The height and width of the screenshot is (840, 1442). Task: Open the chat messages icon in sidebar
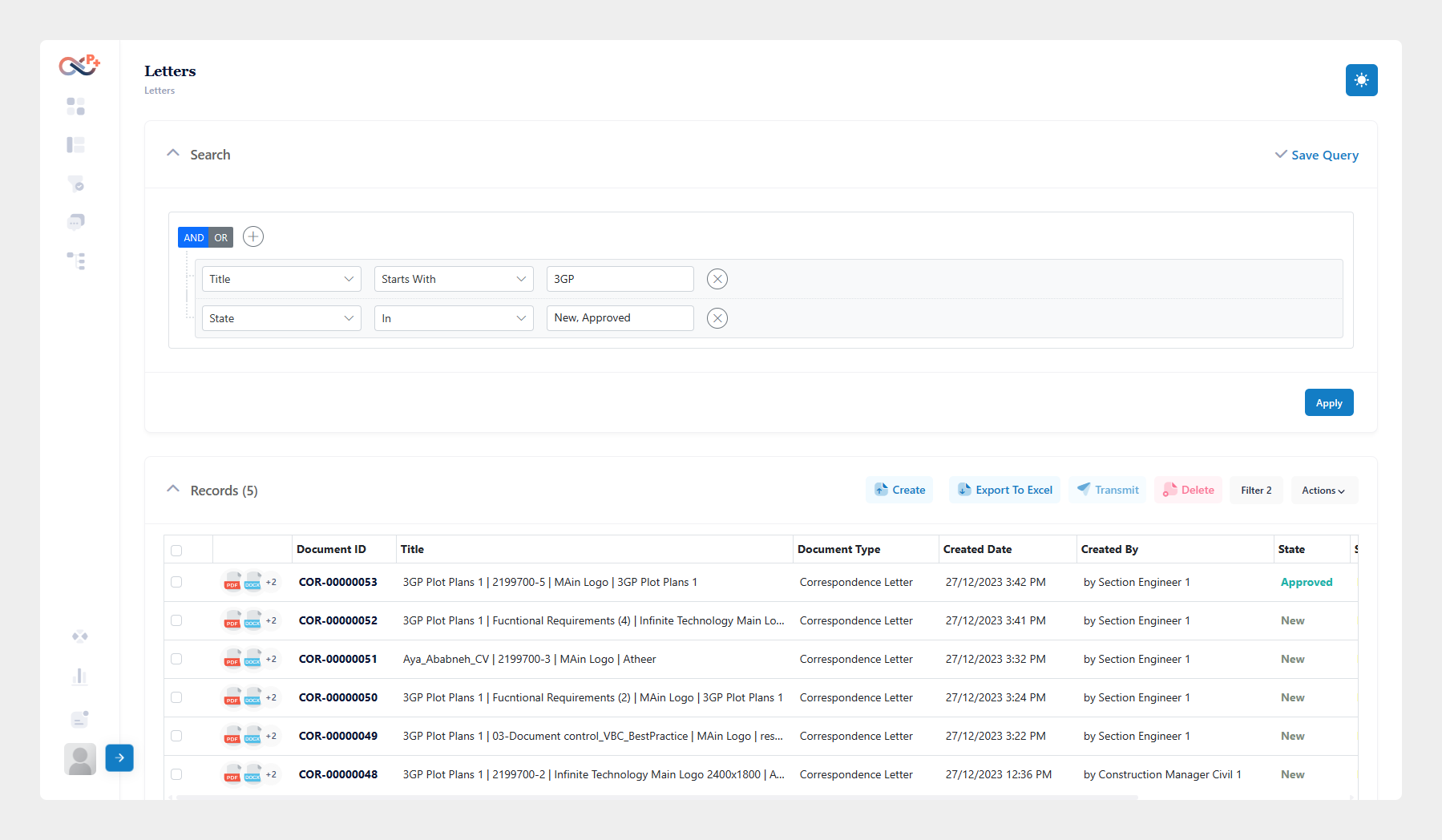coord(76,222)
